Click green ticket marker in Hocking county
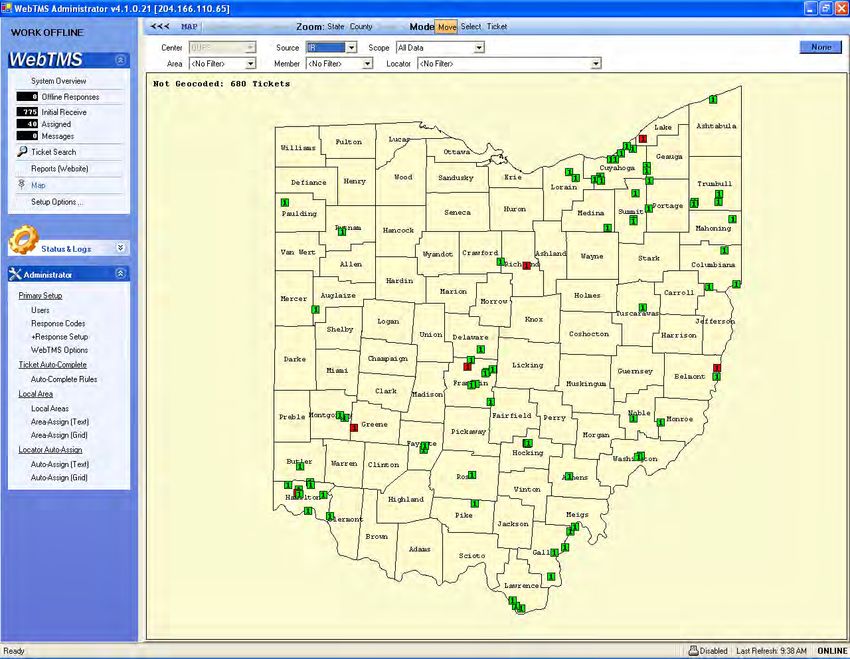This screenshot has height=659, width=850. click(x=527, y=443)
